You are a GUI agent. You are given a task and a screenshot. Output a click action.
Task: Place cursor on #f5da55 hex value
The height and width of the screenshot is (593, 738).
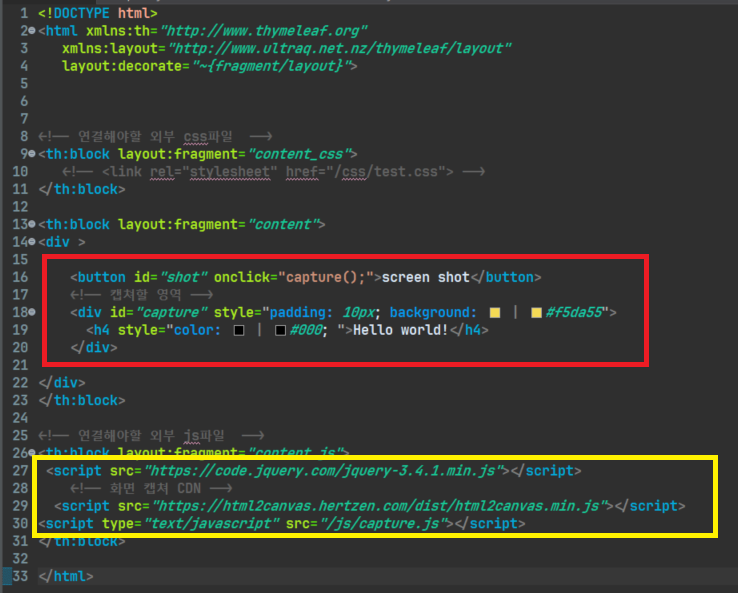point(574,313)
